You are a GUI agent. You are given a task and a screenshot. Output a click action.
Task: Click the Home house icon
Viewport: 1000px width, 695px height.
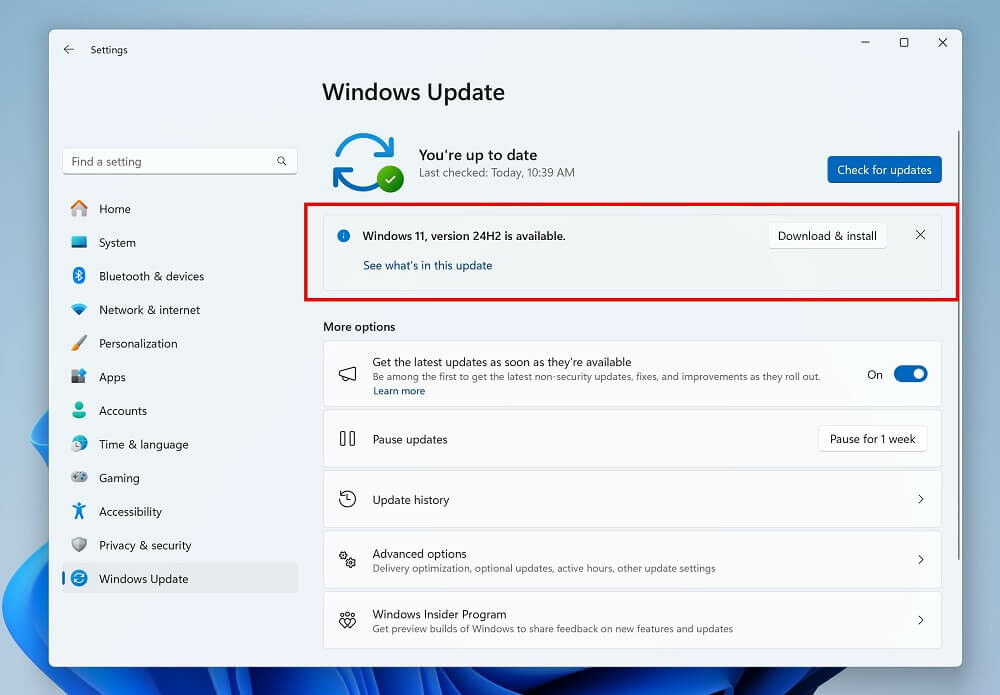coord(79,208)
